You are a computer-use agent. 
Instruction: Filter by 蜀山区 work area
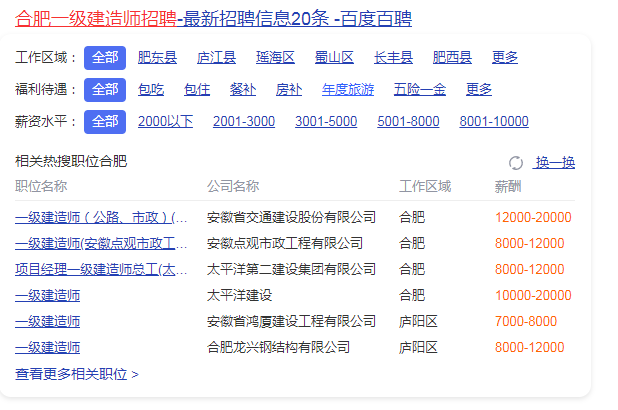[x=334, y=58]
